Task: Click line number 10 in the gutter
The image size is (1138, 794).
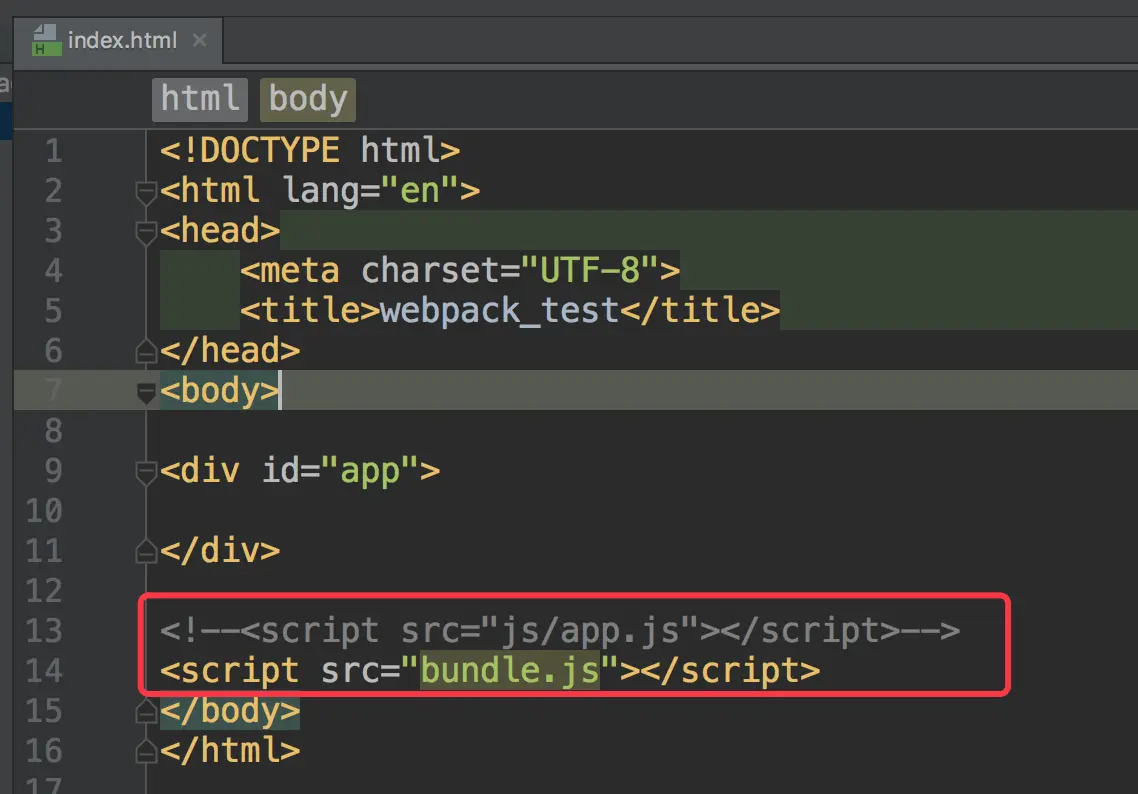Action: click(x=44, y=511)
